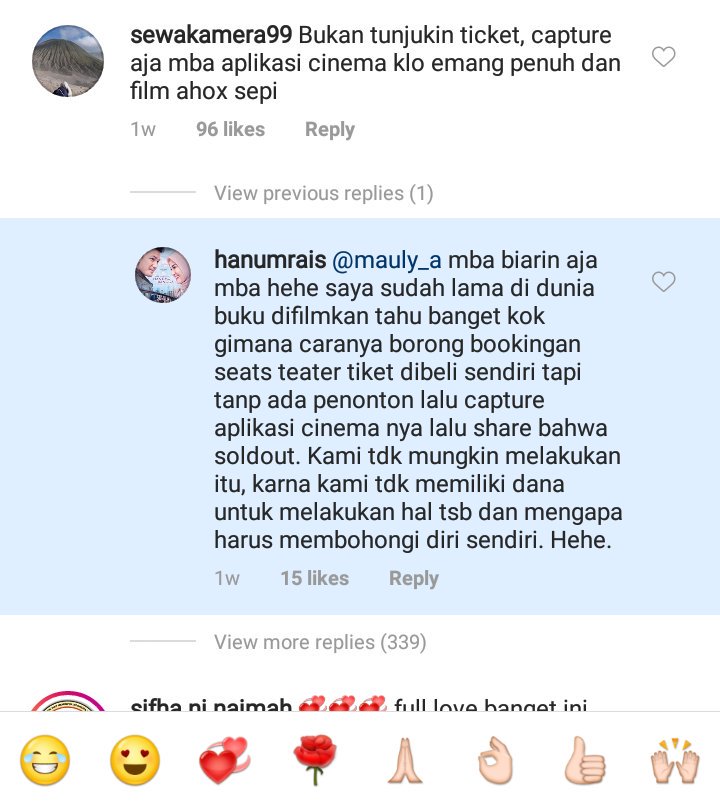Insert the revolving hearts emoji
The width and height of the screenshot is (720, 804).
[225, 760]
